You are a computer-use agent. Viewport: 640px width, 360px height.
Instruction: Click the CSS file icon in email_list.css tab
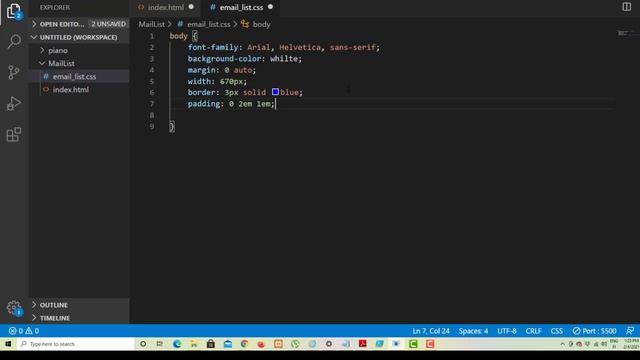click(x=213, y=7)
